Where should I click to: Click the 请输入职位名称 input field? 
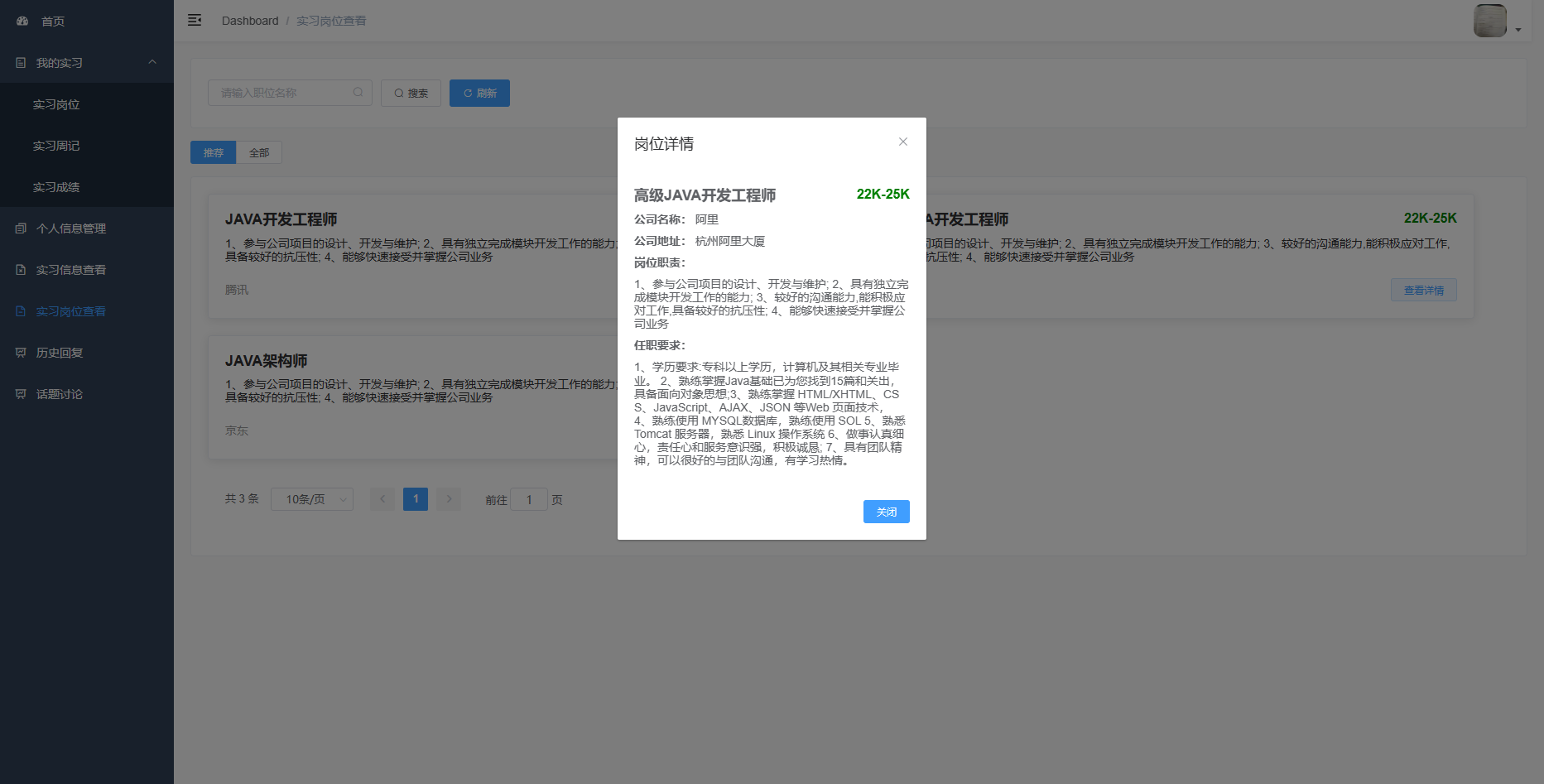(x=281, y=92)
